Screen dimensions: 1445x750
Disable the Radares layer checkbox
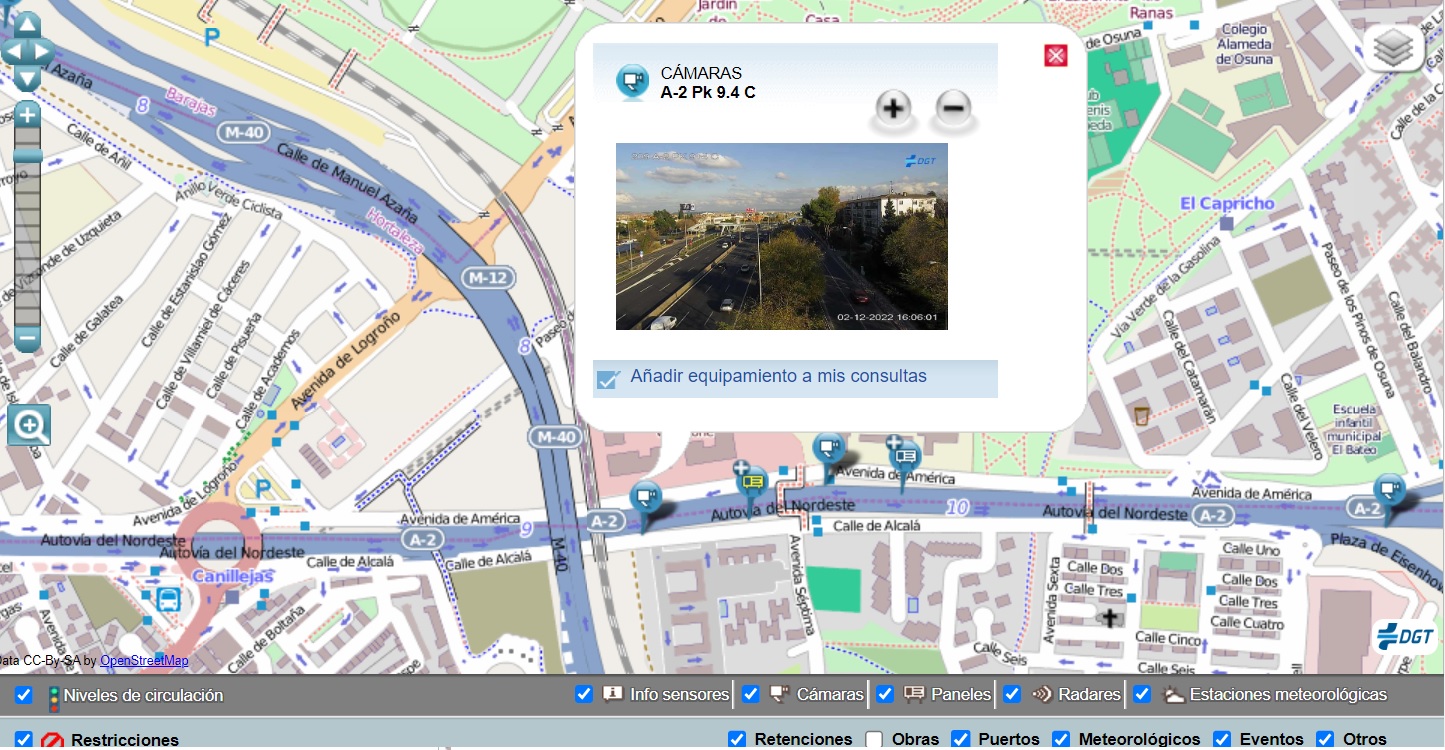(1012, 694)
